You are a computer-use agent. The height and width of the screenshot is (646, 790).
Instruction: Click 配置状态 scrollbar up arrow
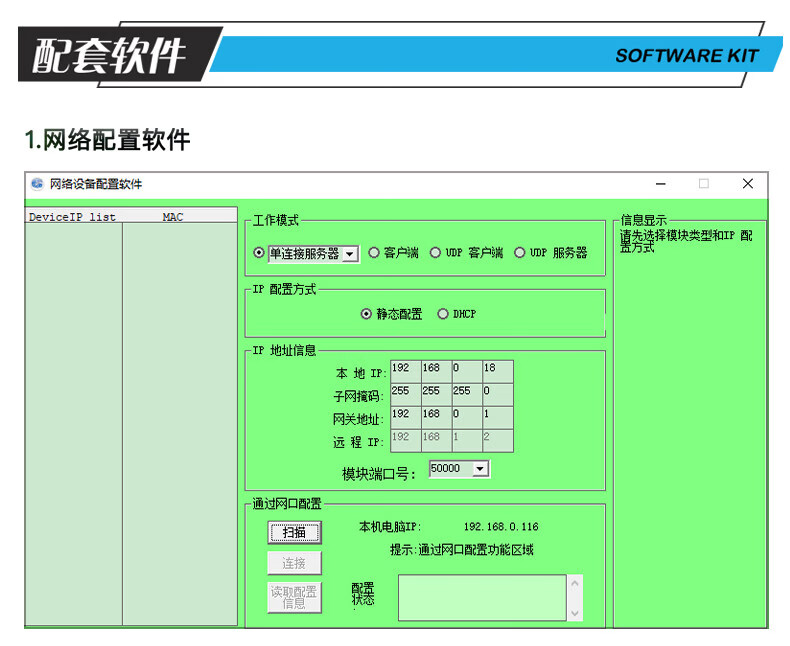(575, 583)
